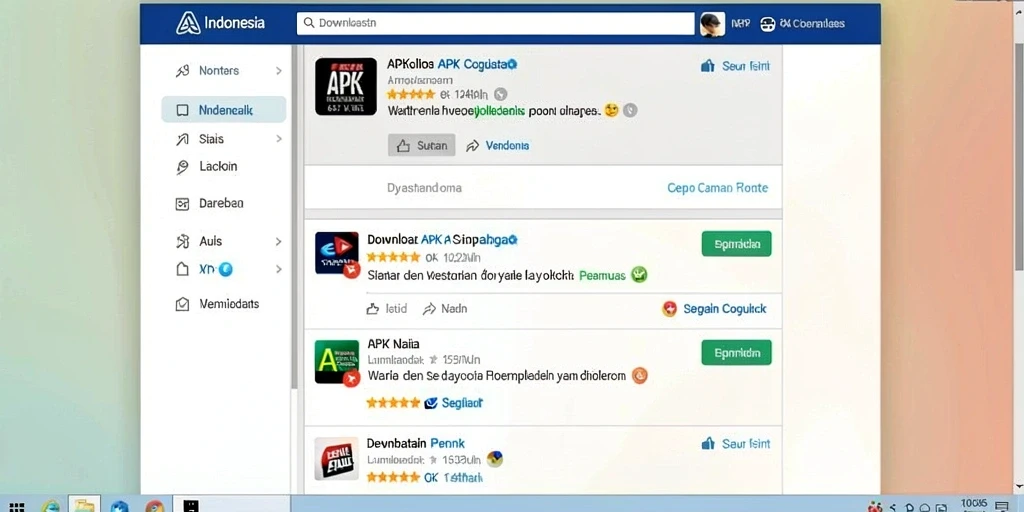The image size is (1024, 512).
Task: Expand the Nonters sidebar chevron
Action: coord(279,71)
